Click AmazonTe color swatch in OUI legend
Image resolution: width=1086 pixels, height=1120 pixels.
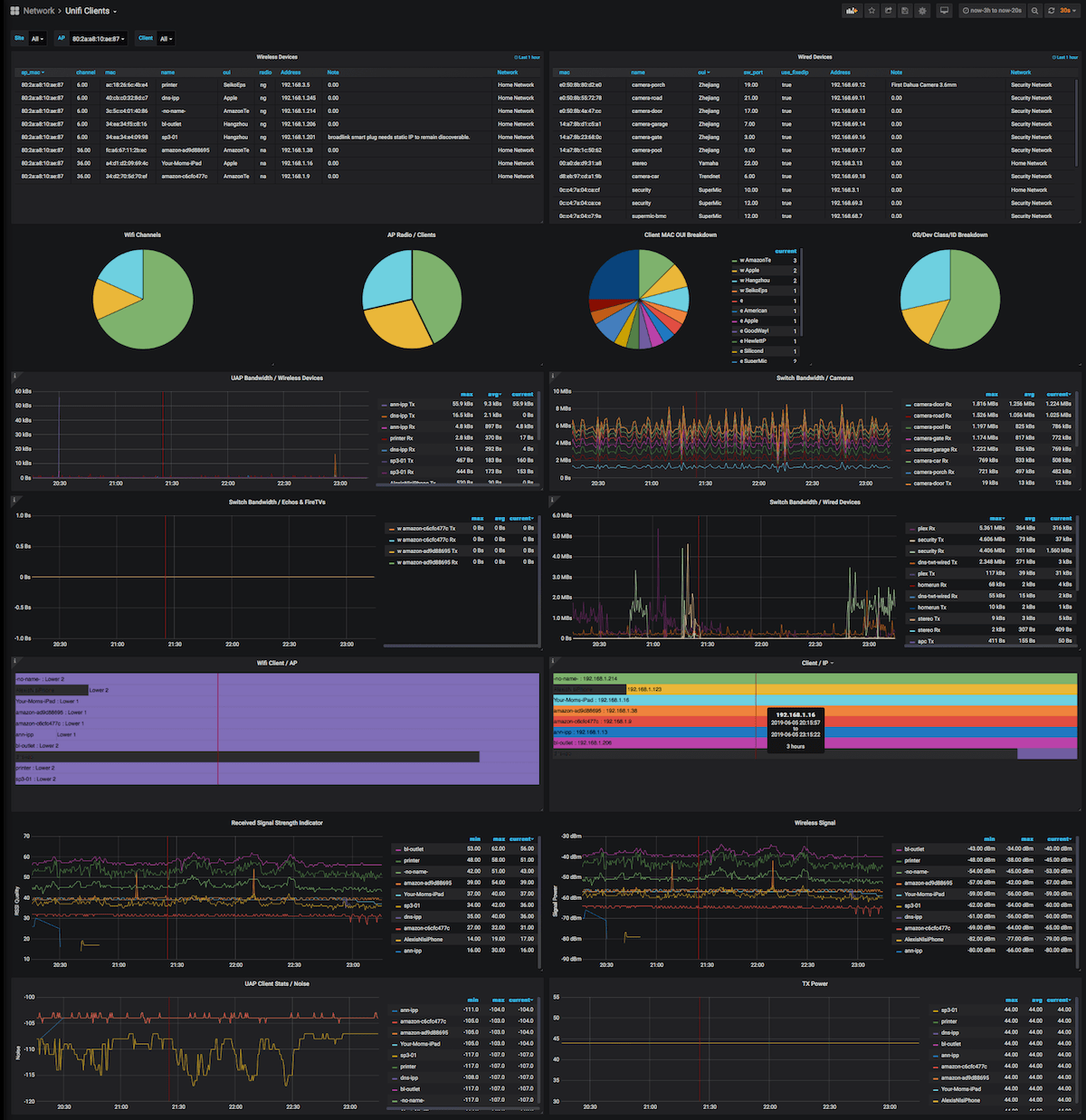(734, 261)
